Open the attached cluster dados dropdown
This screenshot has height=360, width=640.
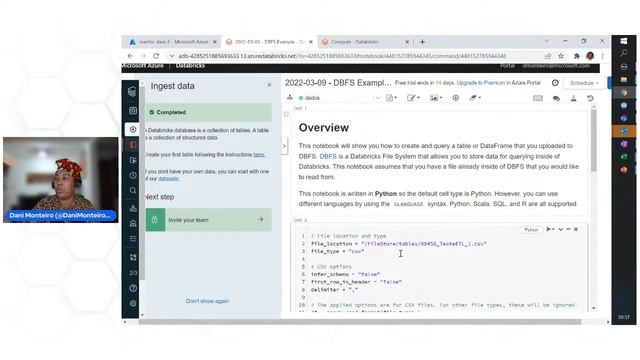coord(339,98)
